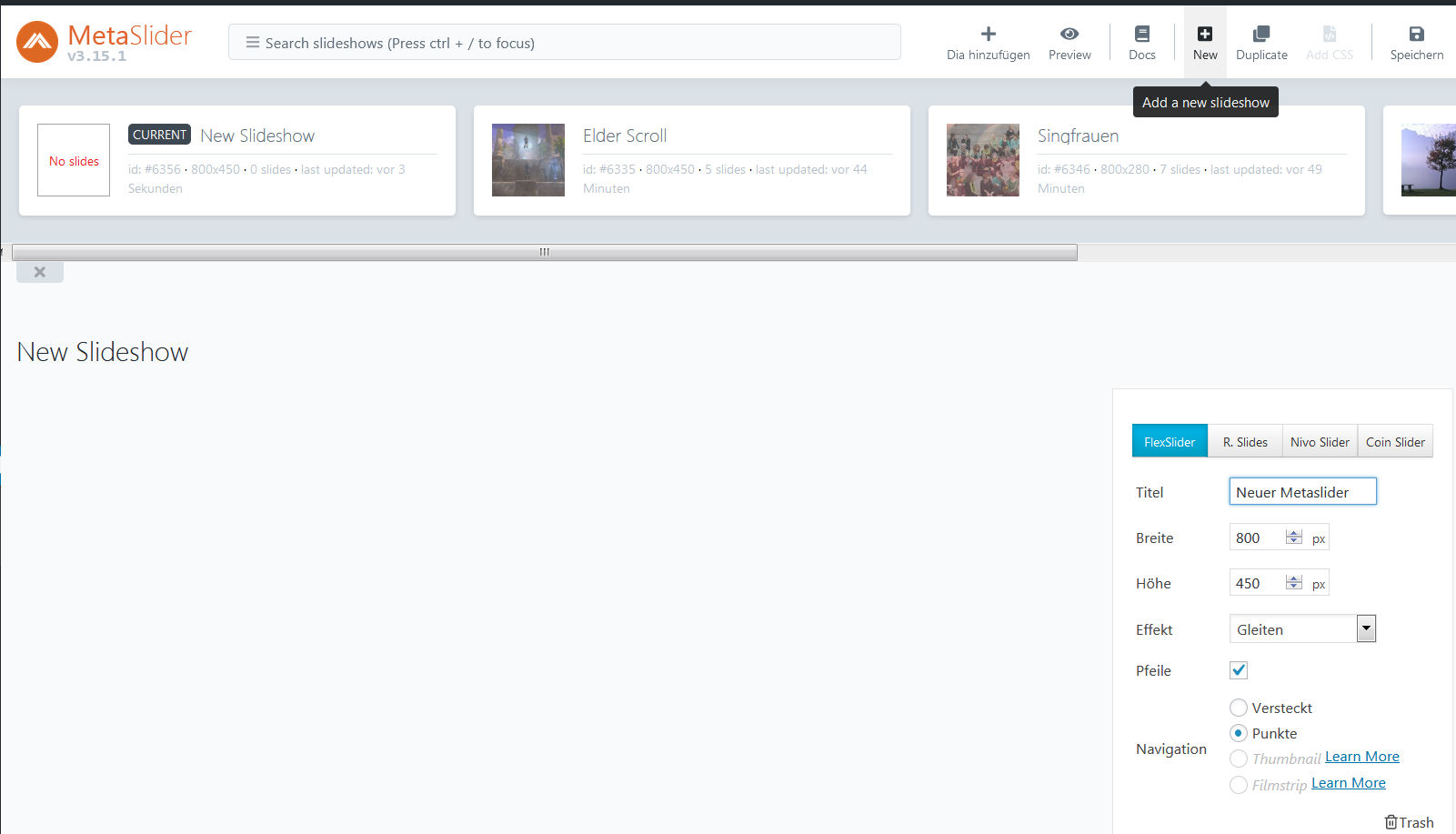The image size is (1456, 834).
Task: Switch to the Nivo Slider tab
Action: (x=1319, y=442)
